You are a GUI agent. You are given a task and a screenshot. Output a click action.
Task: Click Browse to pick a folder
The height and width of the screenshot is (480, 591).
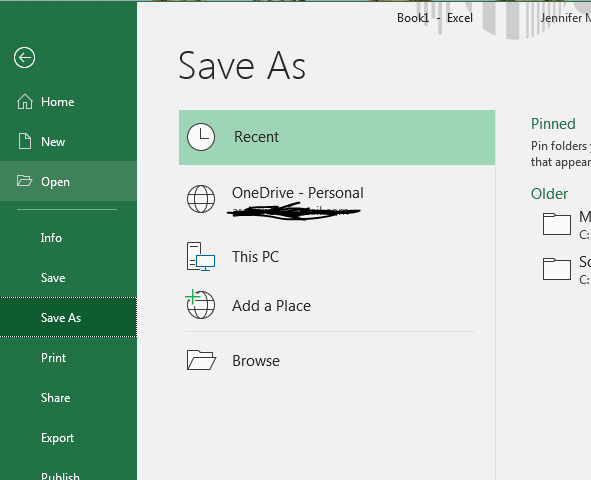337,361
